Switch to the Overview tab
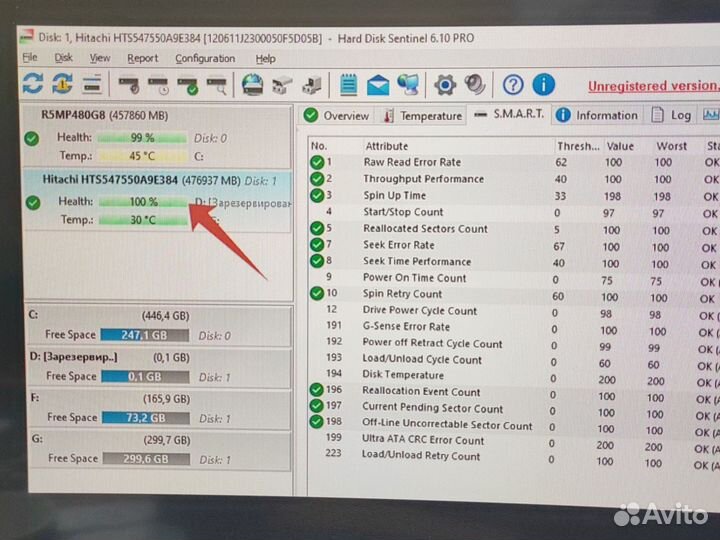Screen dimensions: 720x540 click(x=336, y=116)
